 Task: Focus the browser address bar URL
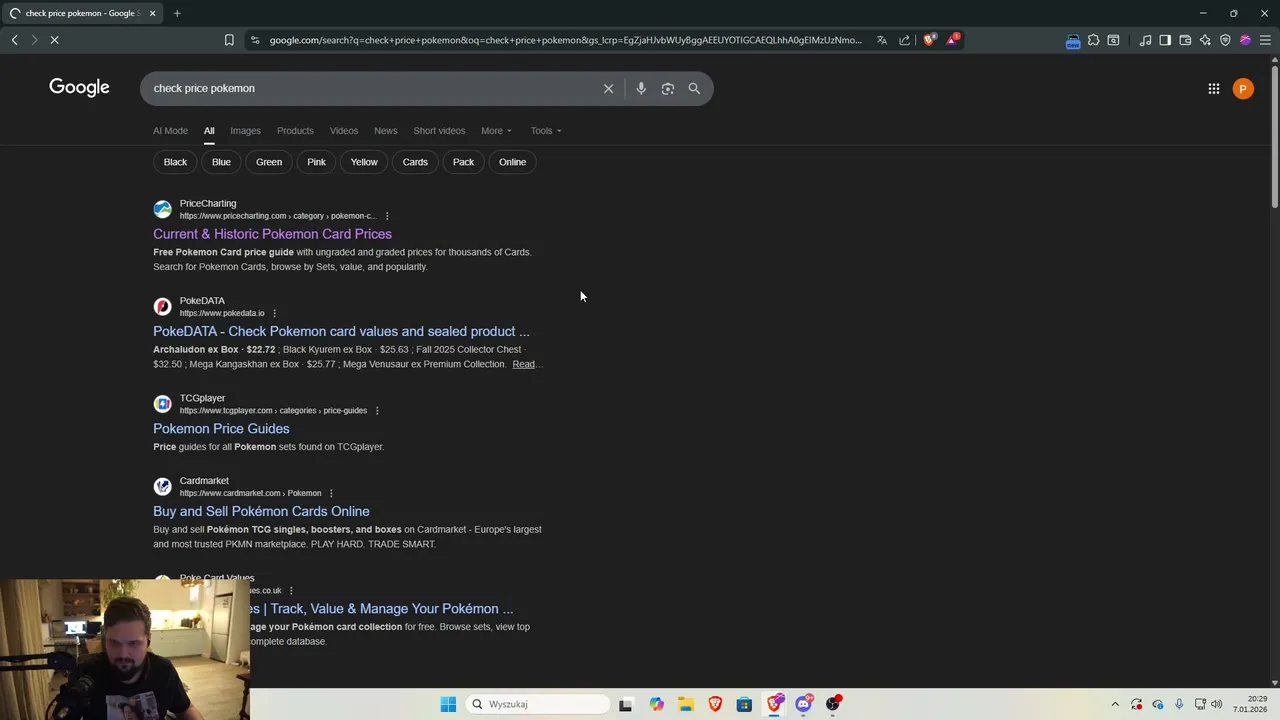tap(565, 40)
